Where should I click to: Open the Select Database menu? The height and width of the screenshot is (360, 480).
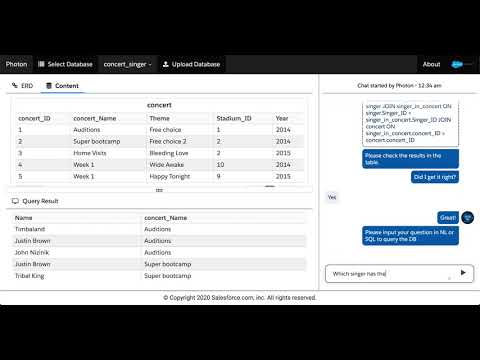(x=65, y=64)
